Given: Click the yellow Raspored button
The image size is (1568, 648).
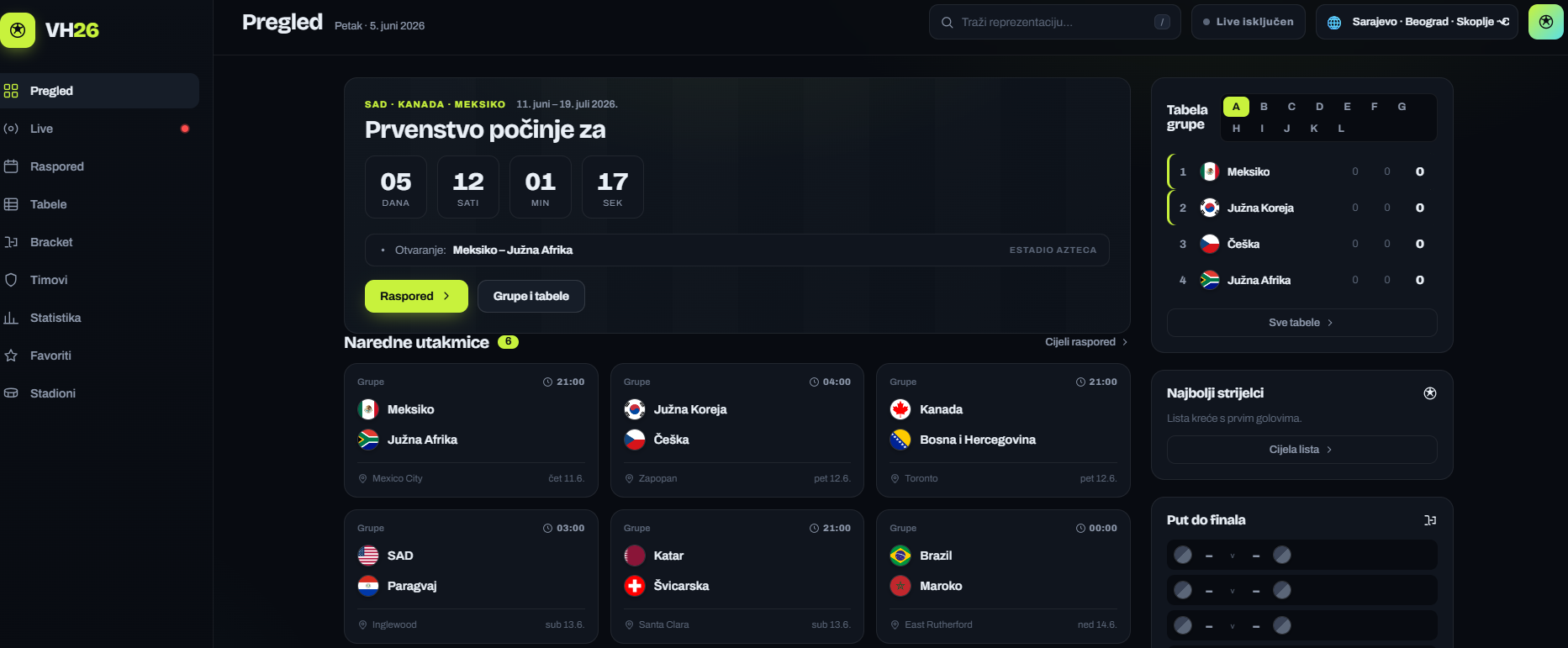Looking at the screenshot, I should coord(416,296).
